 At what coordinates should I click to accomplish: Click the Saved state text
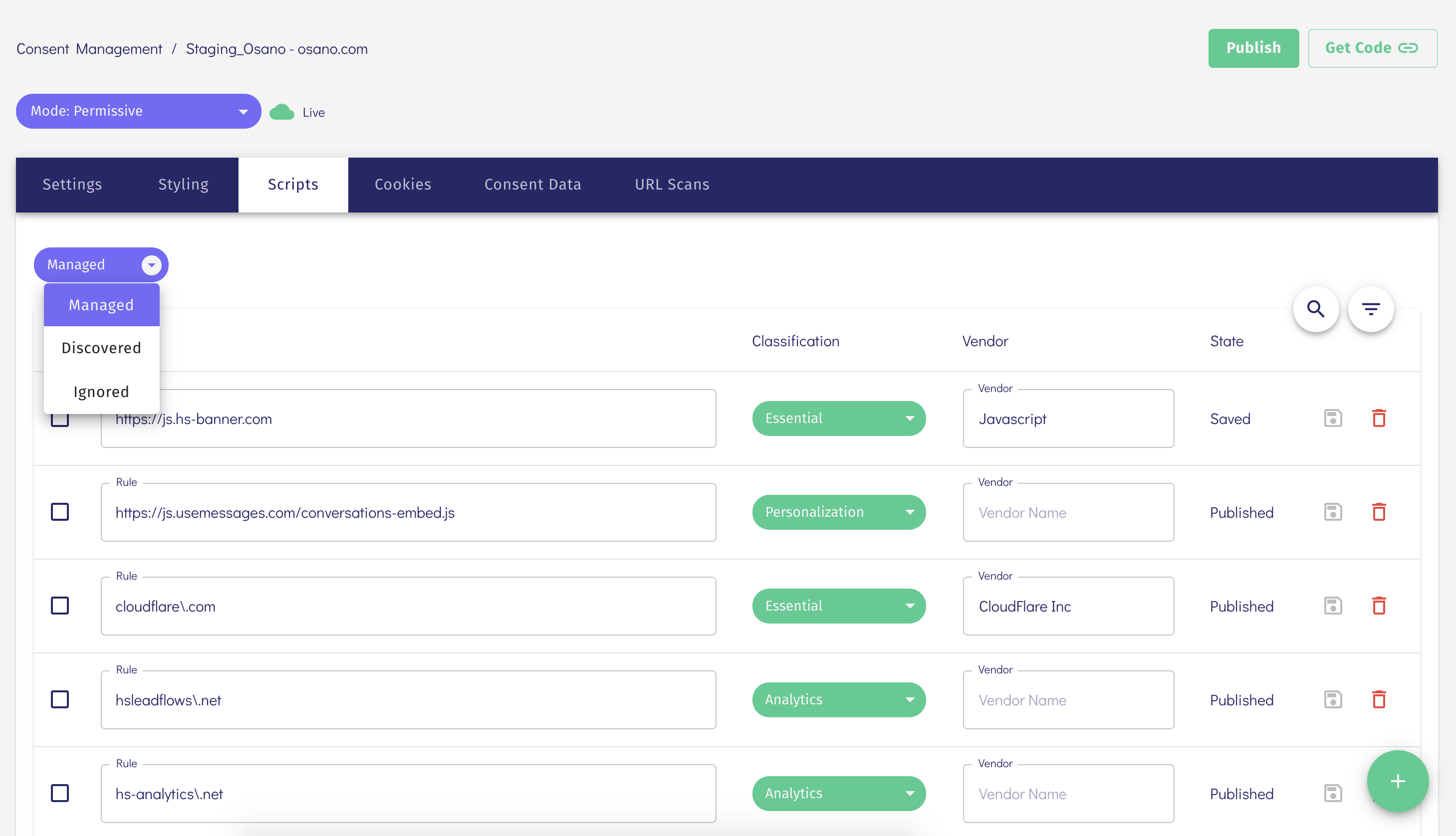click(x=1229, y=418)
